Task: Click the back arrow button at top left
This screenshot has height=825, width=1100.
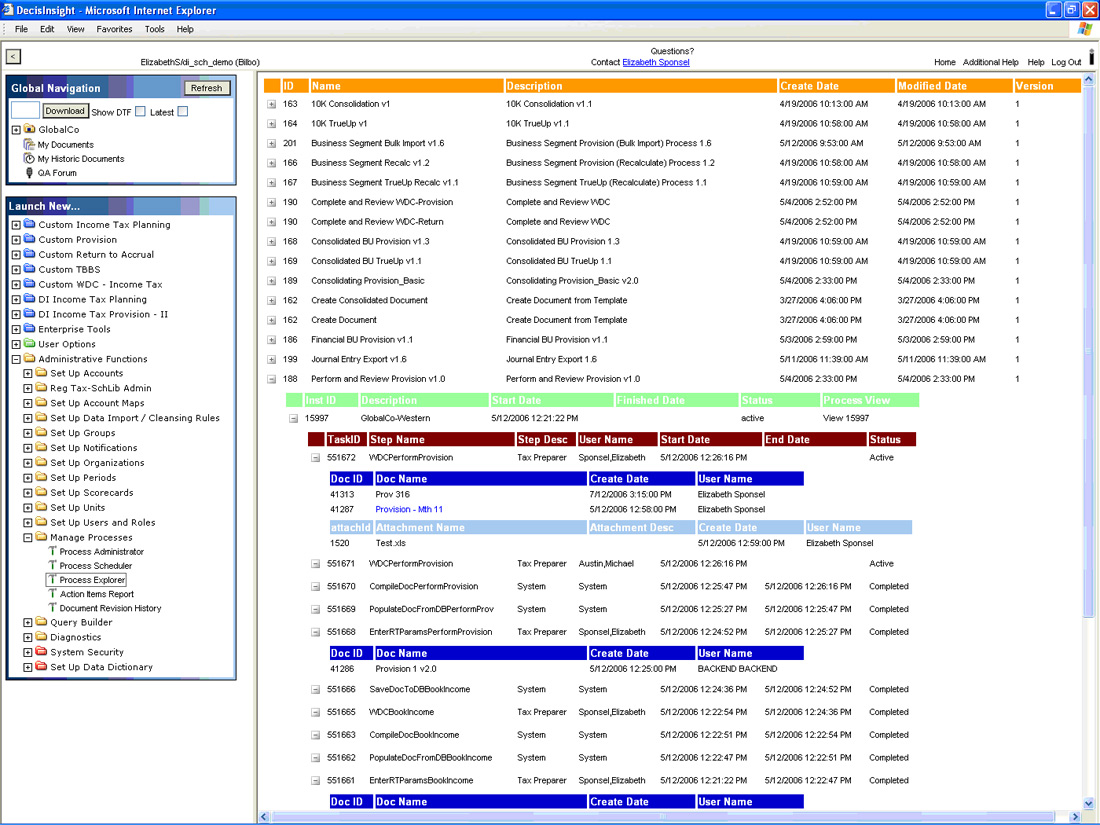Action: coord(13,57)
